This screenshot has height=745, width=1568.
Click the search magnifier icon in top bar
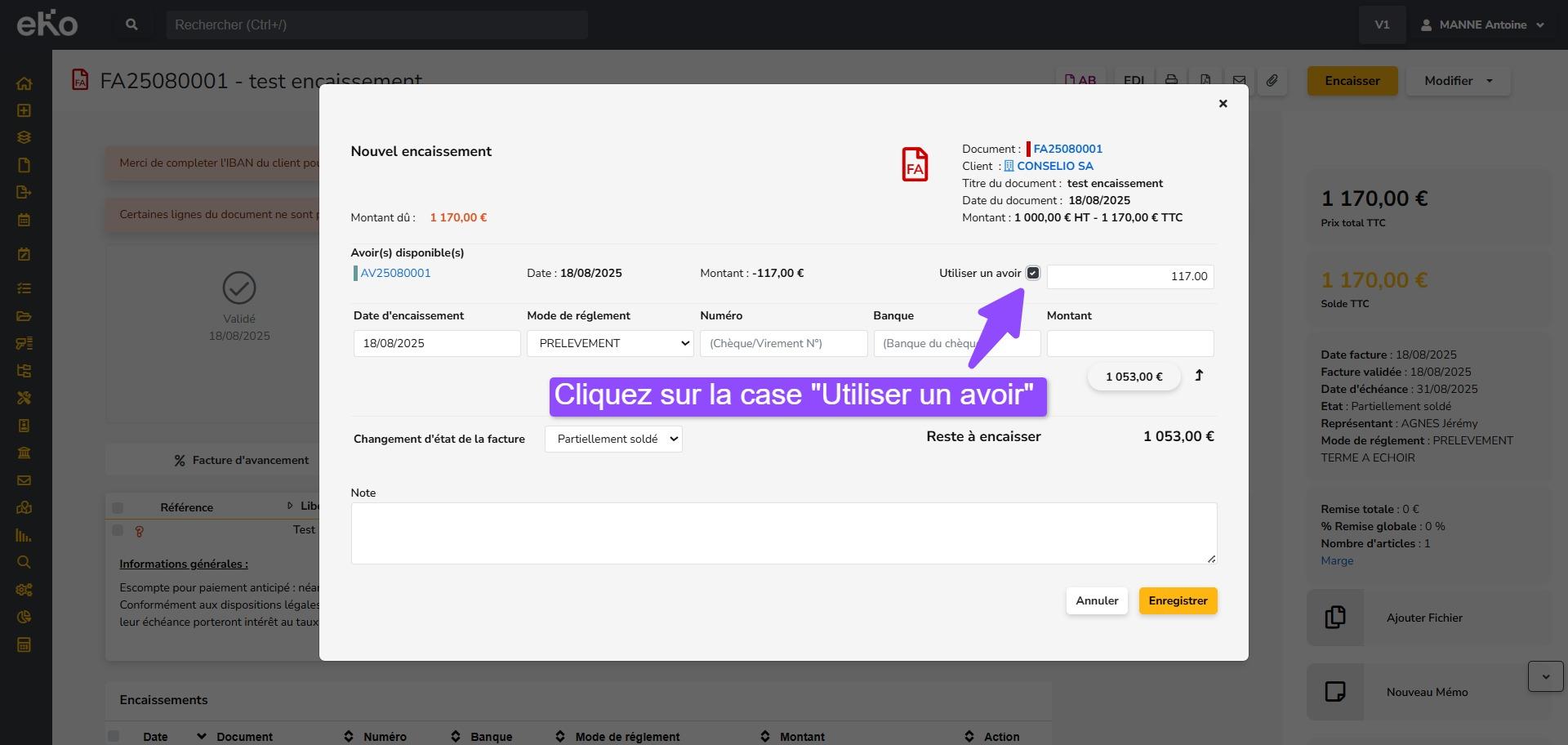pyautogui.click(x=131, y=25)
